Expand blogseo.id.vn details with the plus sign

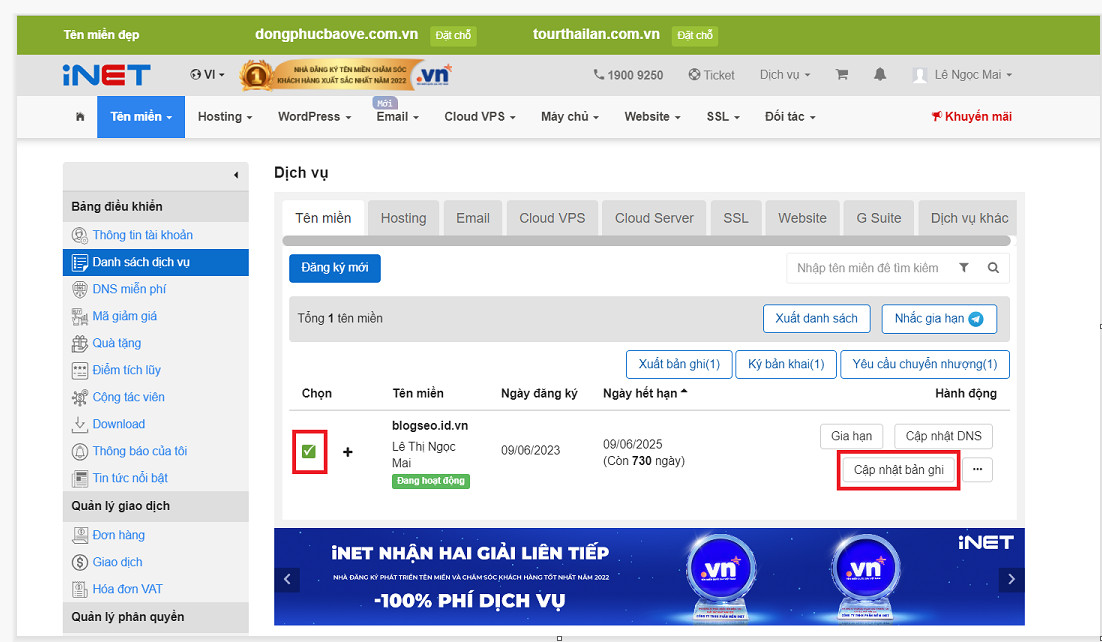tap(347, 452)
